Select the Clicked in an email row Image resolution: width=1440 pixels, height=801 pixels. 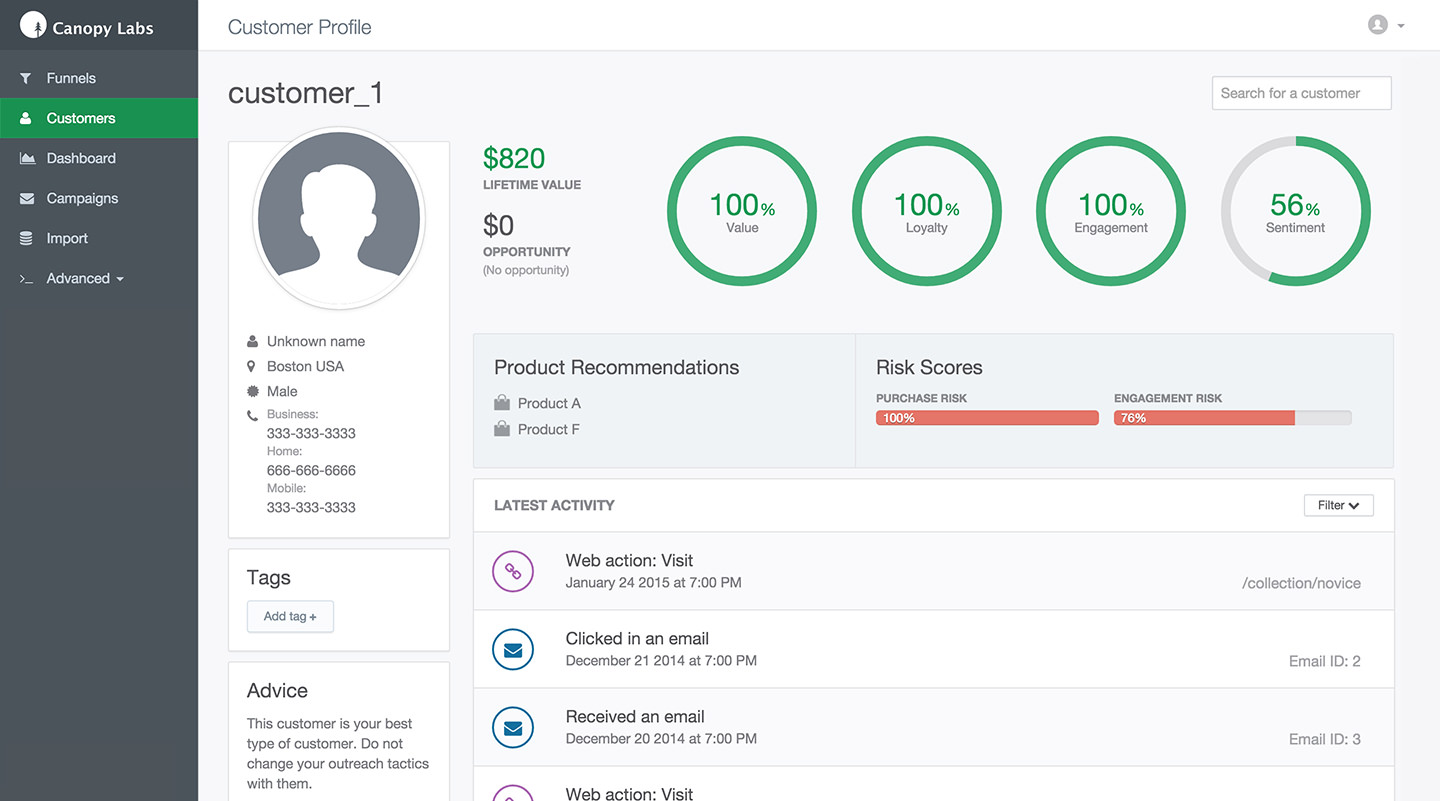(x=933, y=649)
